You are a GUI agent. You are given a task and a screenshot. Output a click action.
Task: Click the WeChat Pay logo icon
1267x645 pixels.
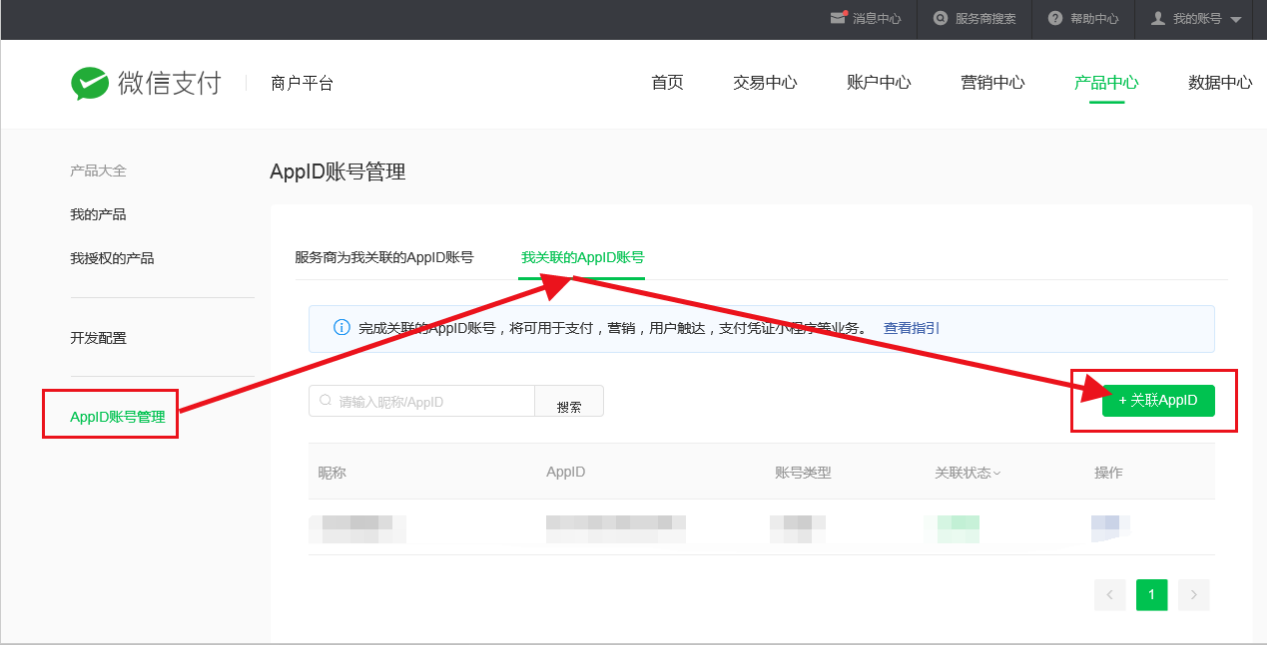point(89,83)
